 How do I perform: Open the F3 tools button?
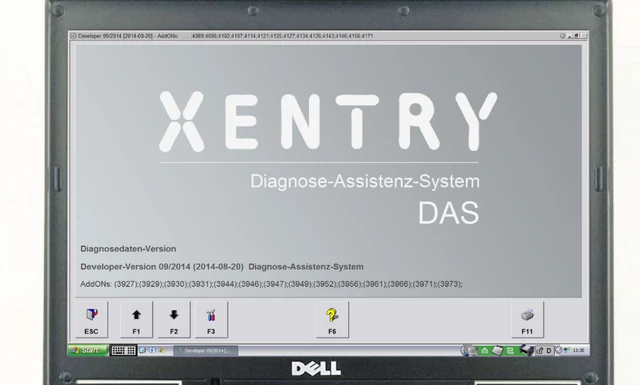pyautogui.click(x=211, y=319)
